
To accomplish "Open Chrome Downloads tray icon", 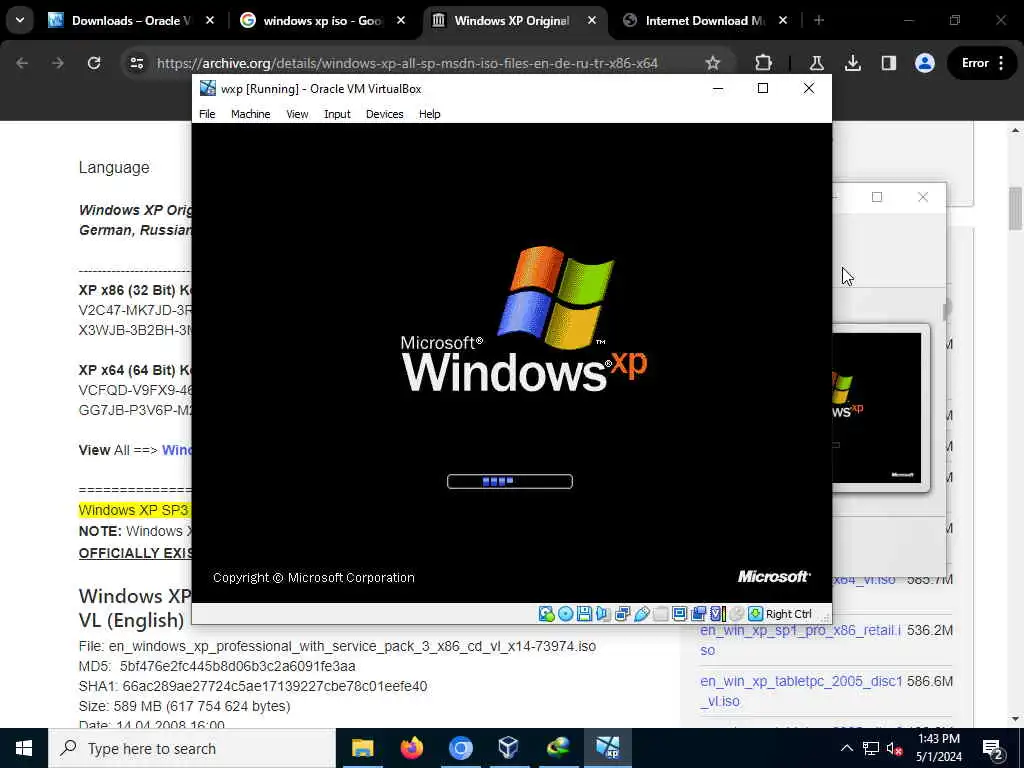I will pos(852,63).
